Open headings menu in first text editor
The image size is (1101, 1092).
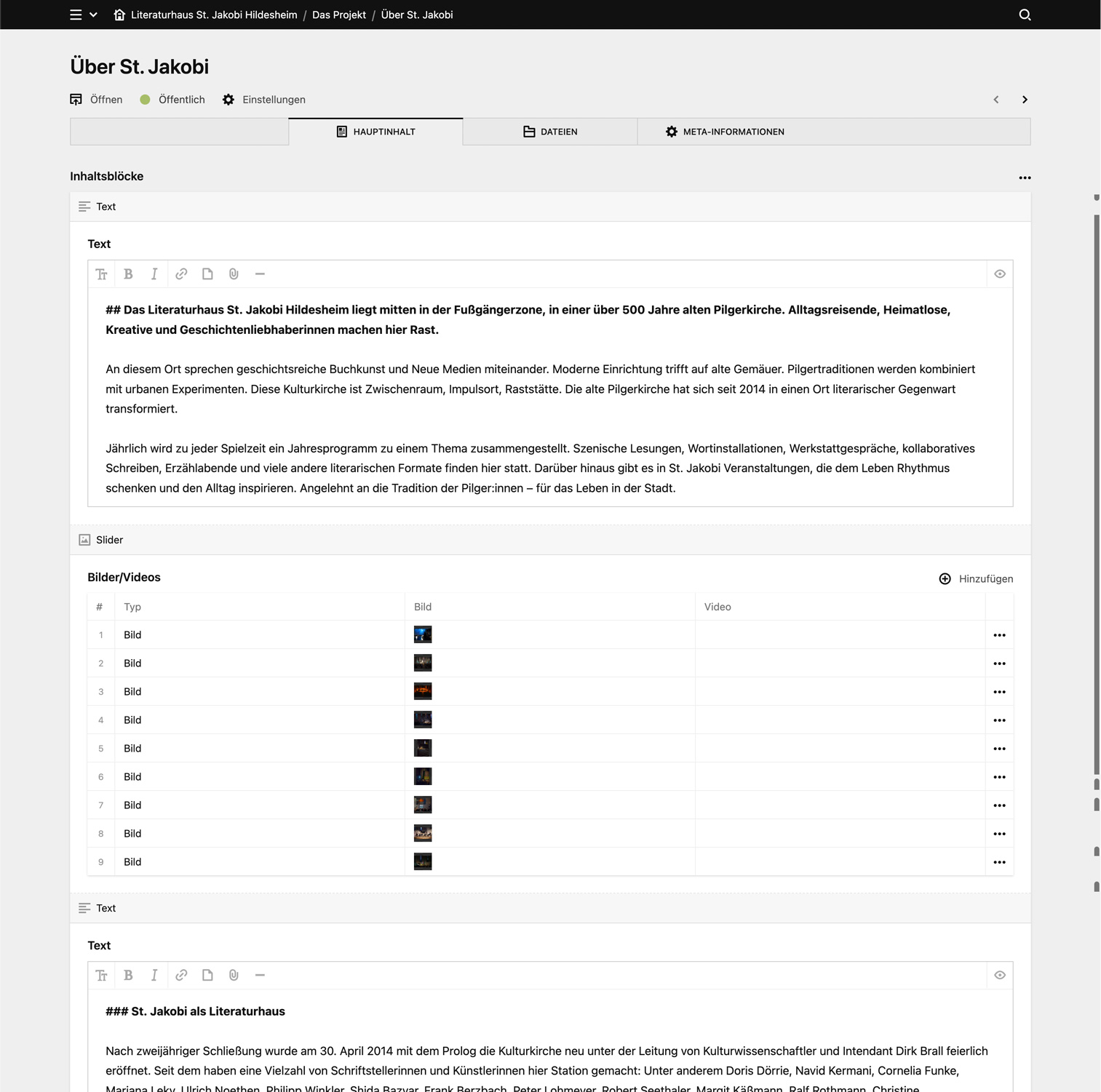(x=101, y=274)
